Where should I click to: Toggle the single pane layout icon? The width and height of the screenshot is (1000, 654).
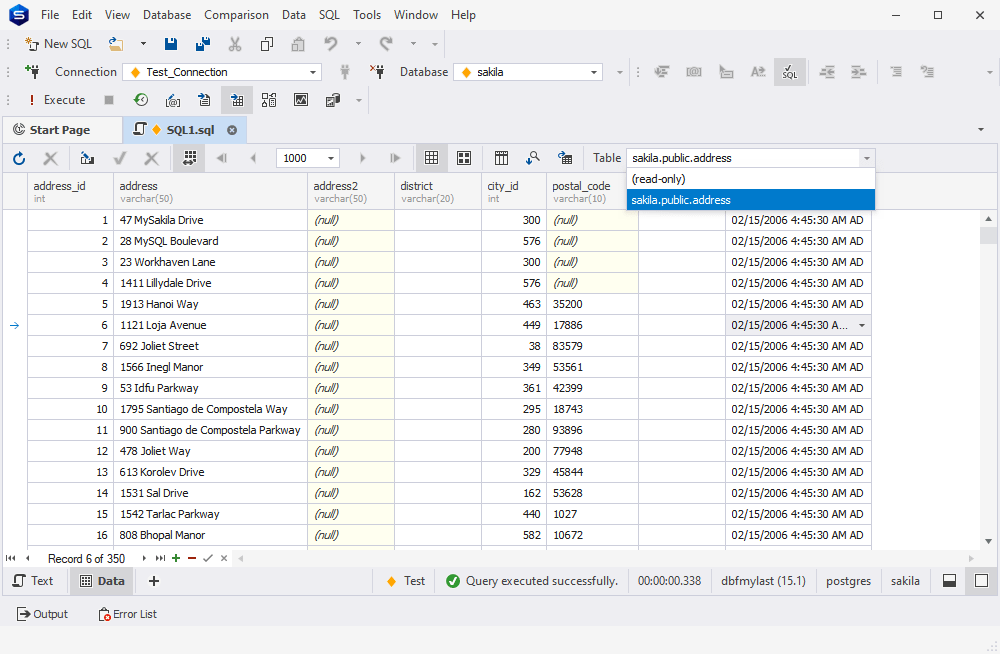[981, 581]
